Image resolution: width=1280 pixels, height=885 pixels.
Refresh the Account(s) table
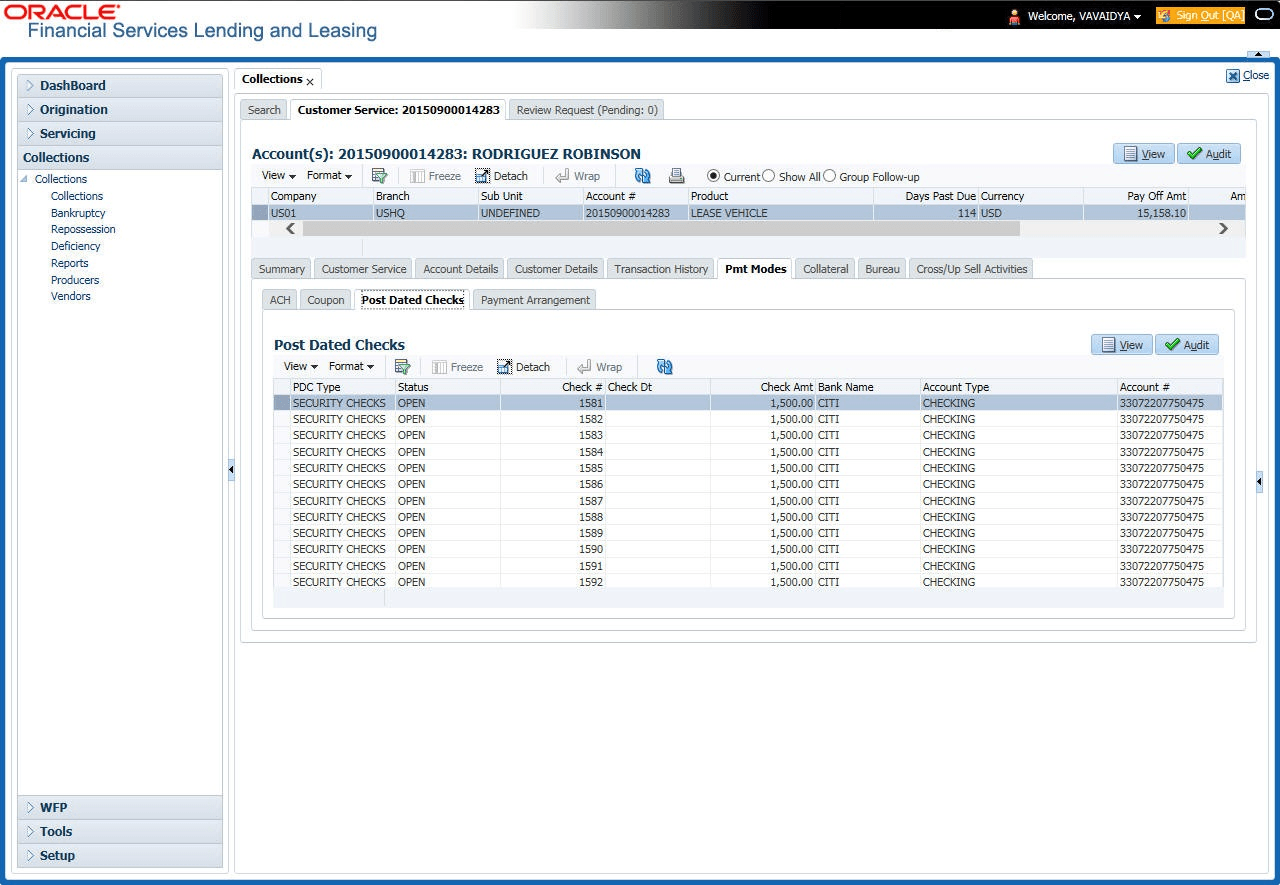pos(642,176)
